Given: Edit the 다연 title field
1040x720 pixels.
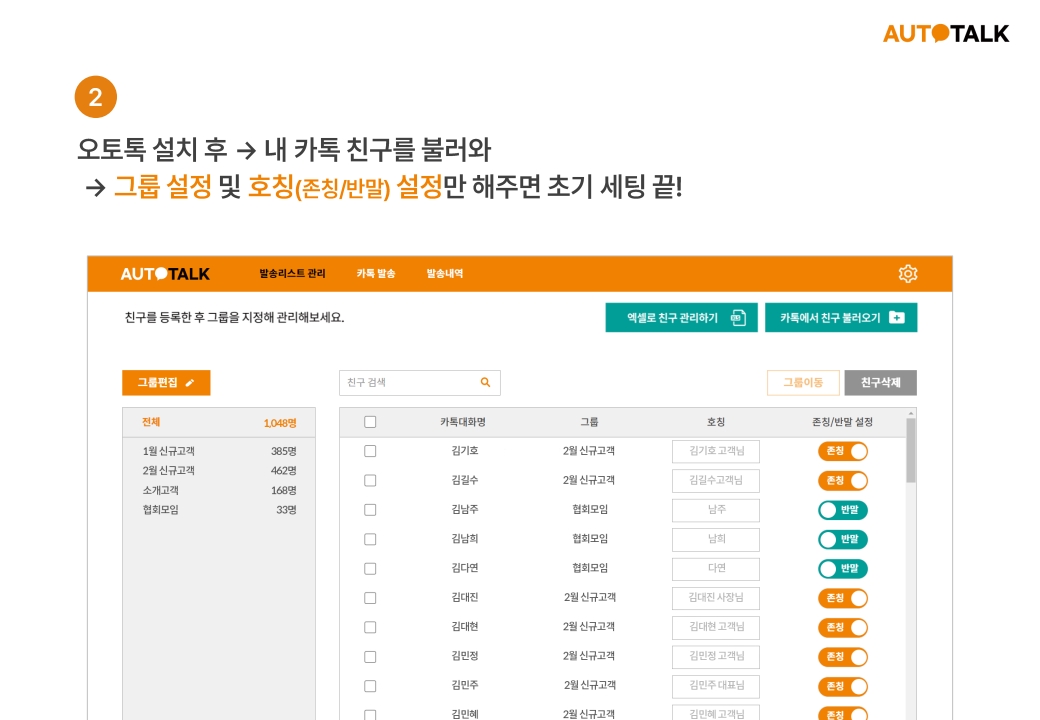Looking at the screenshot, I should 716,568.
